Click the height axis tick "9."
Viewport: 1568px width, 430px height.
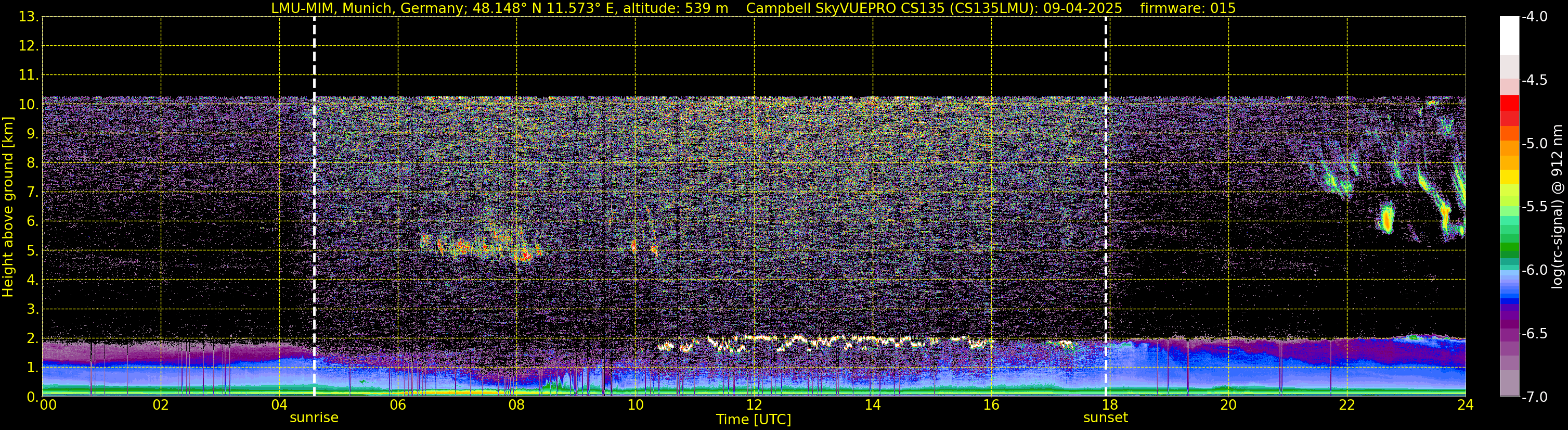tap(32, 134)
